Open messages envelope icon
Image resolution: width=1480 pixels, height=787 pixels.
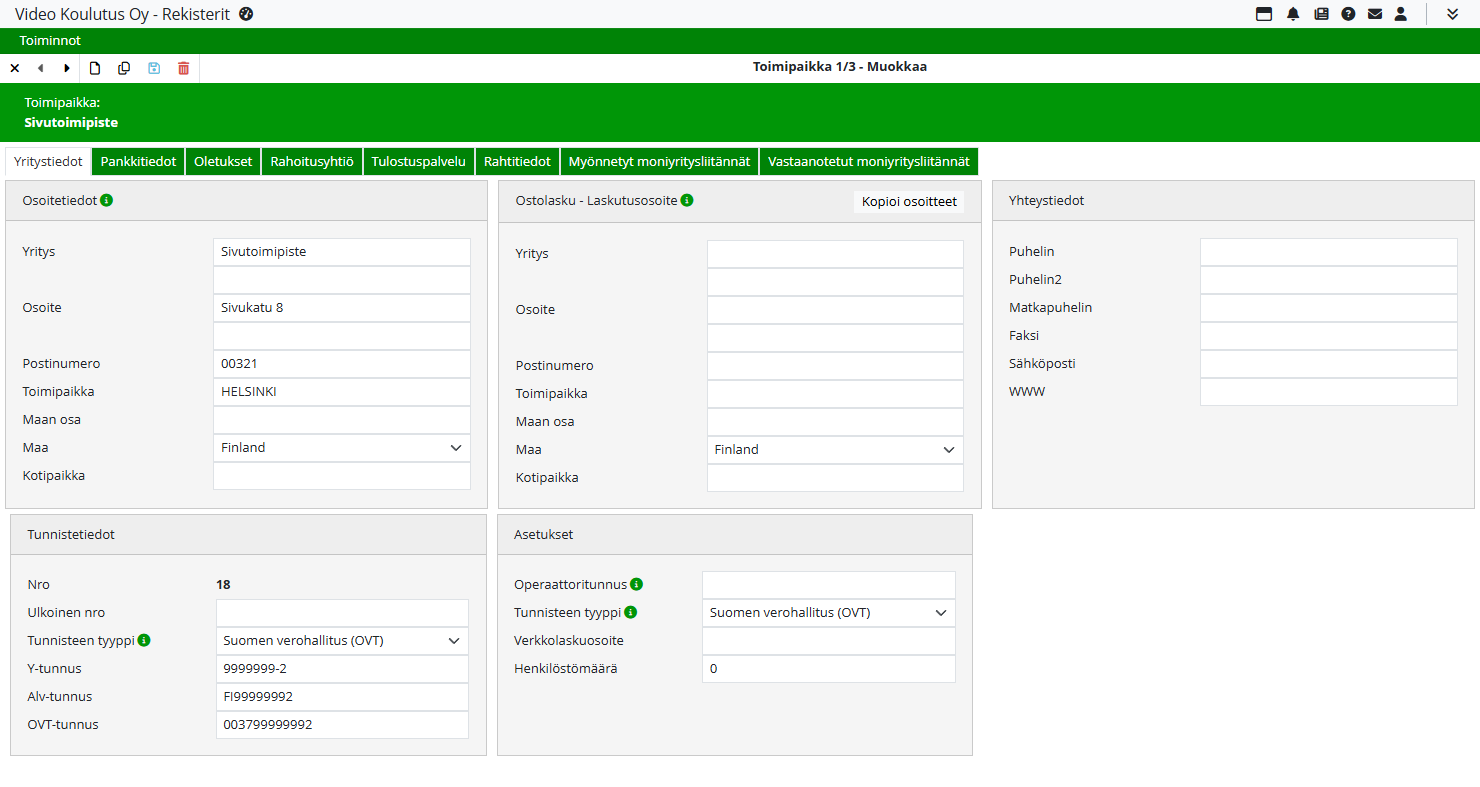(x=1375, y=14)
